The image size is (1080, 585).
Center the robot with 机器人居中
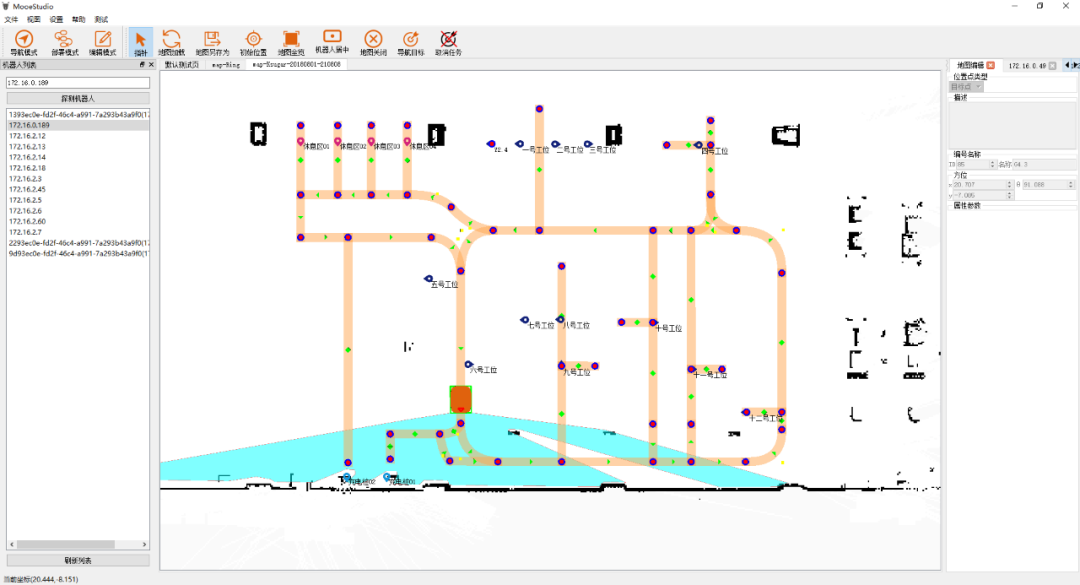tap(332, 41)
